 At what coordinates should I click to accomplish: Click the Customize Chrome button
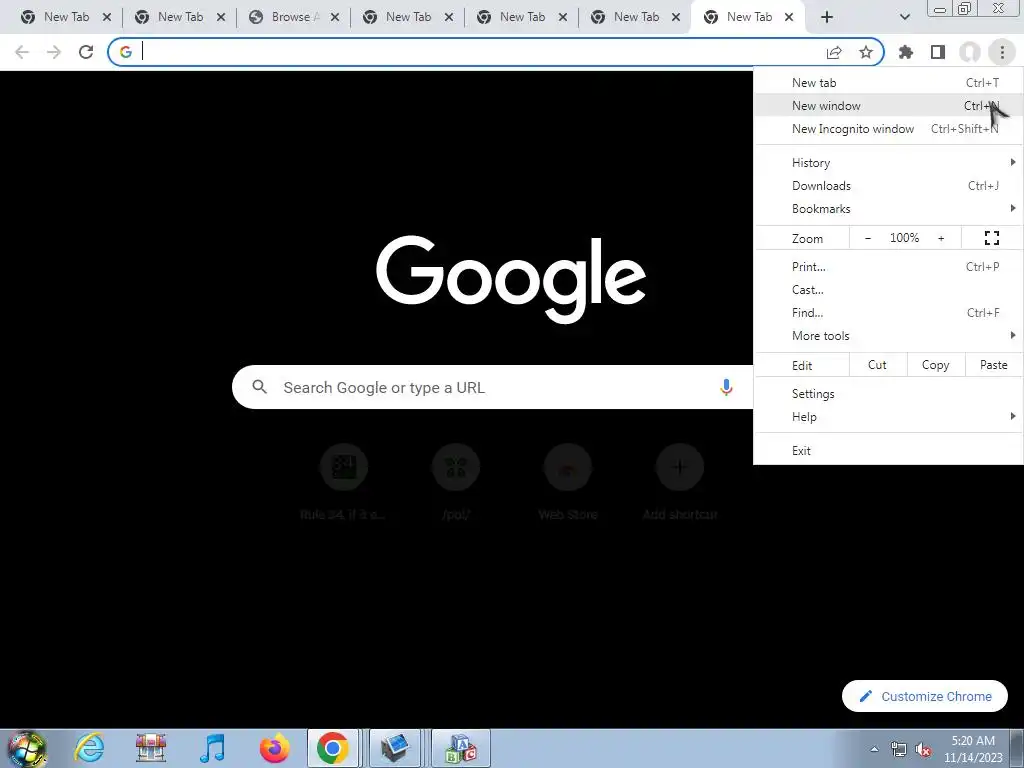click(x=924, y=696)
